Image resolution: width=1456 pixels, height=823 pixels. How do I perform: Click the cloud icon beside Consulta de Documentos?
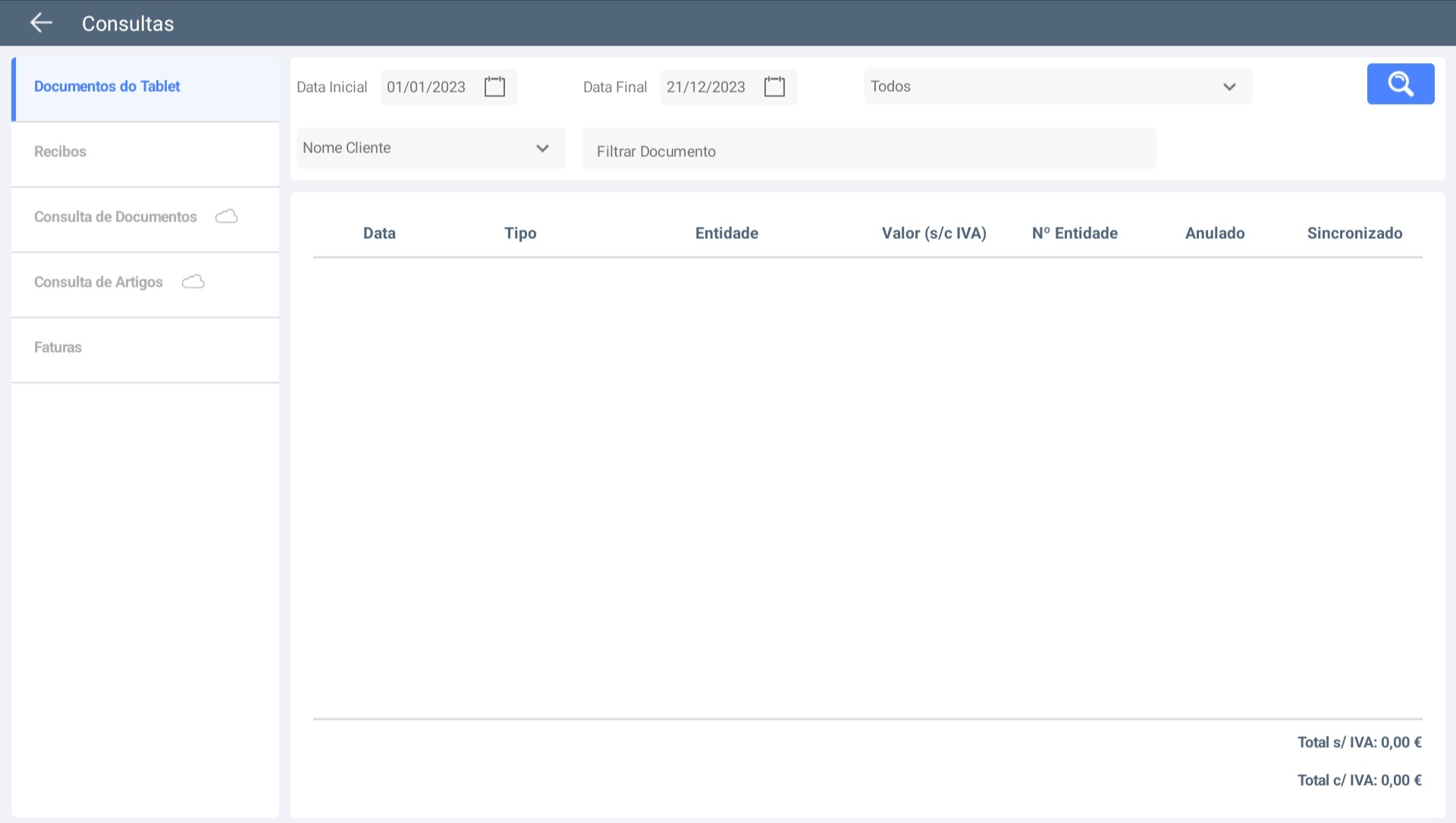pyautogui.click(x=226, y=217)
